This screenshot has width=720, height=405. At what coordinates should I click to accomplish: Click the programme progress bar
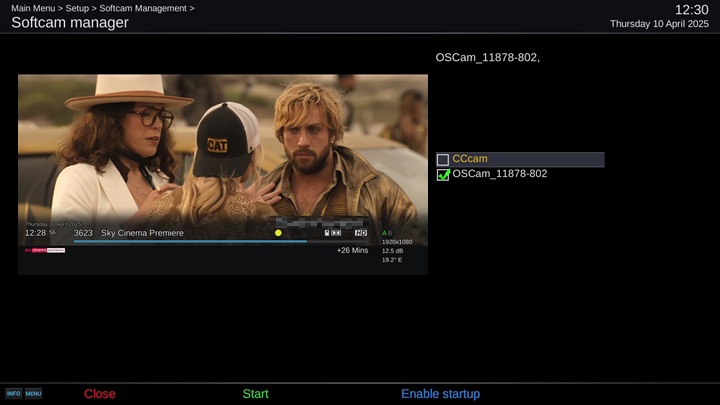click(x=220, y=241)
